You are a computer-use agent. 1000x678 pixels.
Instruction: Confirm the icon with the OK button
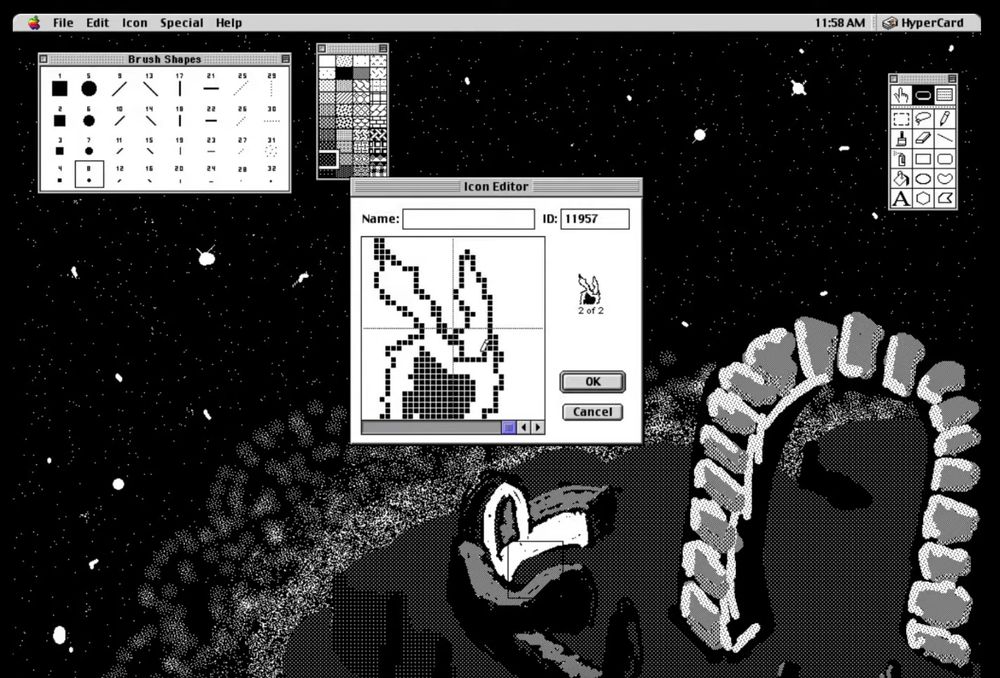pyautogui.click(x=592, y=381)
